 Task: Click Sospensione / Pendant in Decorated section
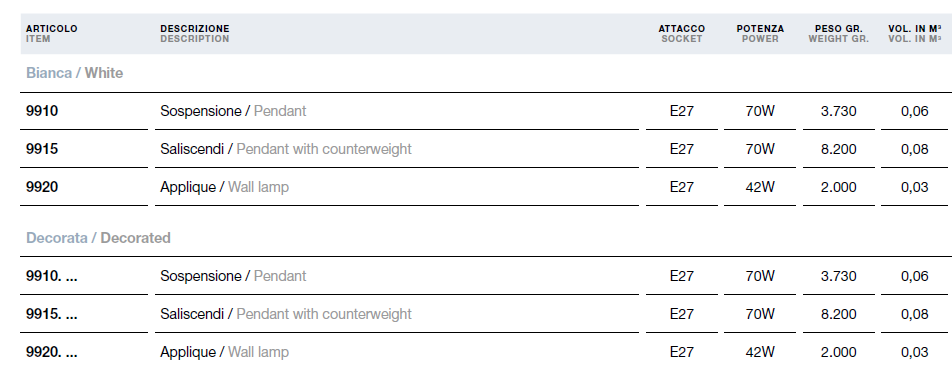(x=233, y=276)
